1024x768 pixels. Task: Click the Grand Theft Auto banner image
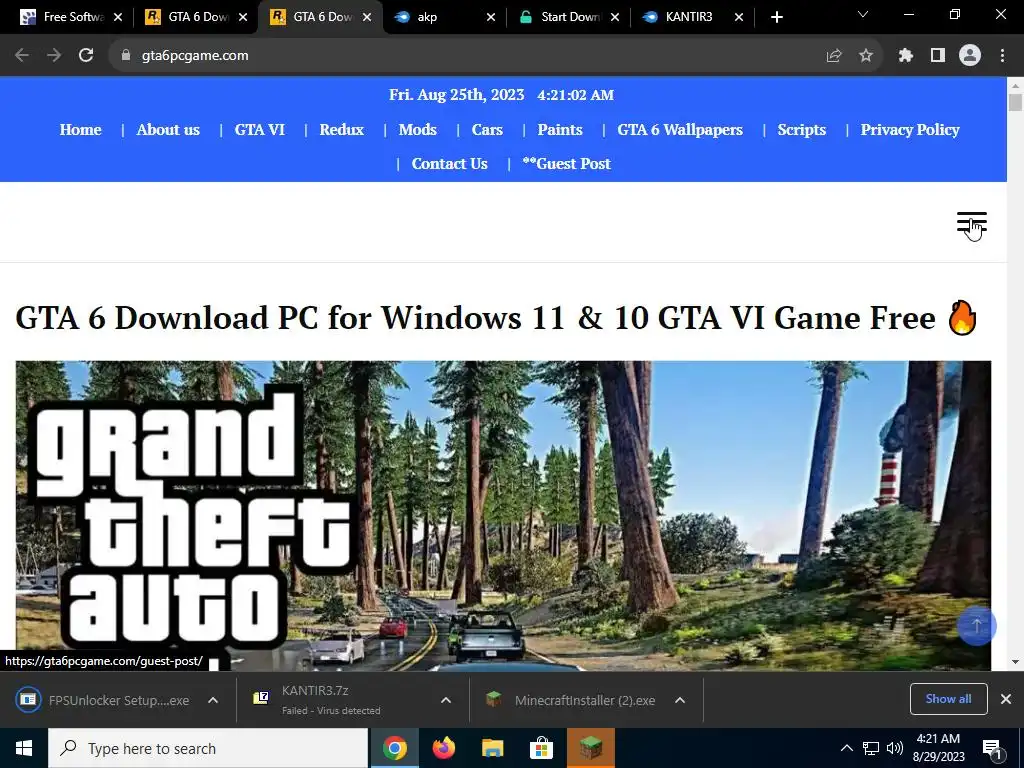(503, 516)
